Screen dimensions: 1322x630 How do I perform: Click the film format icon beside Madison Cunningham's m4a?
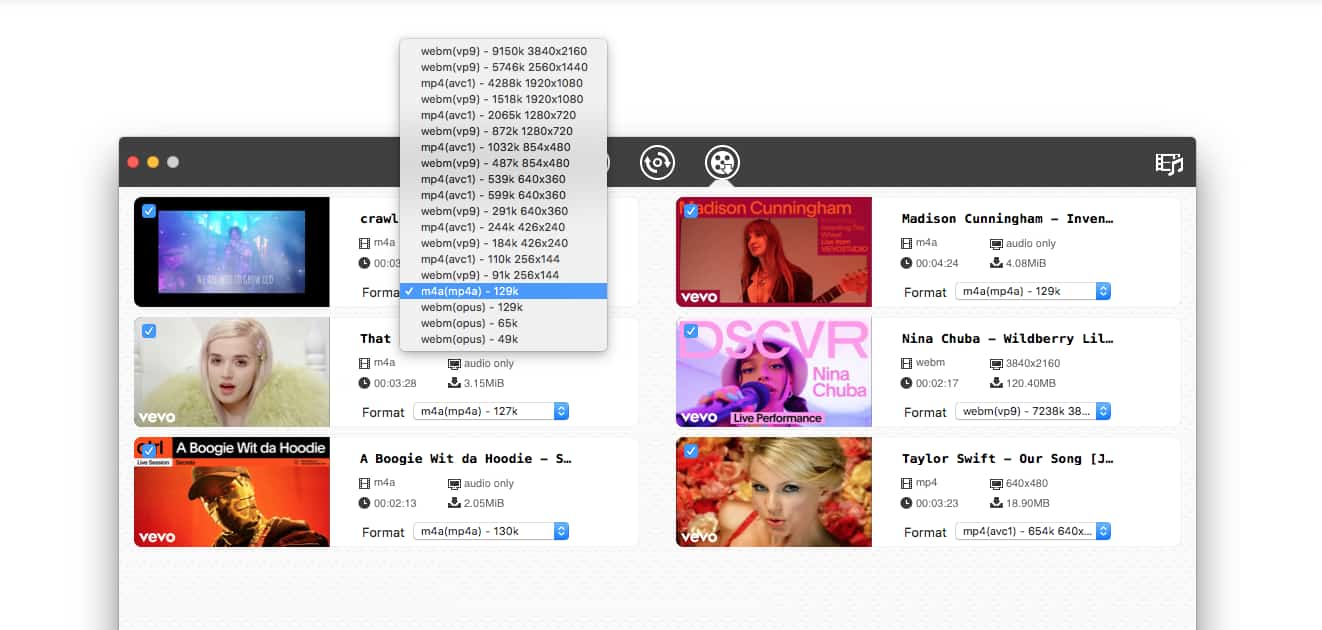click(906, 243)
